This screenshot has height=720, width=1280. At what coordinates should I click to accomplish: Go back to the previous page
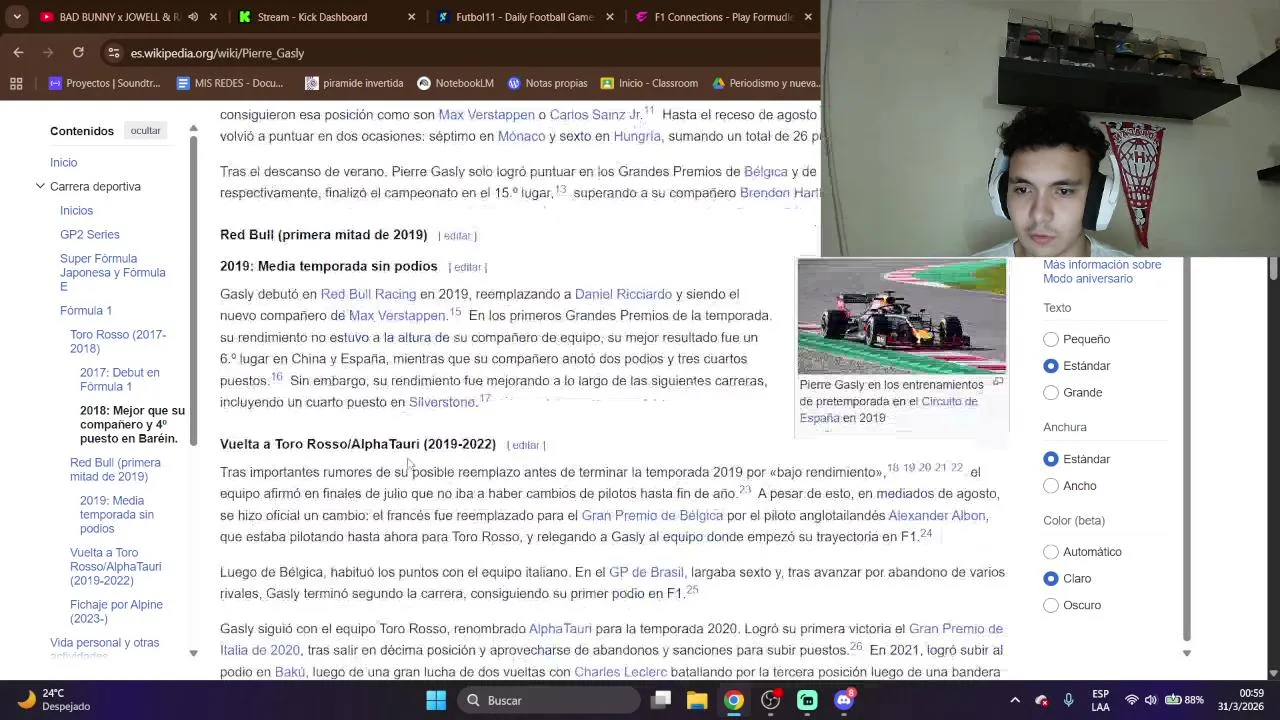19,52
